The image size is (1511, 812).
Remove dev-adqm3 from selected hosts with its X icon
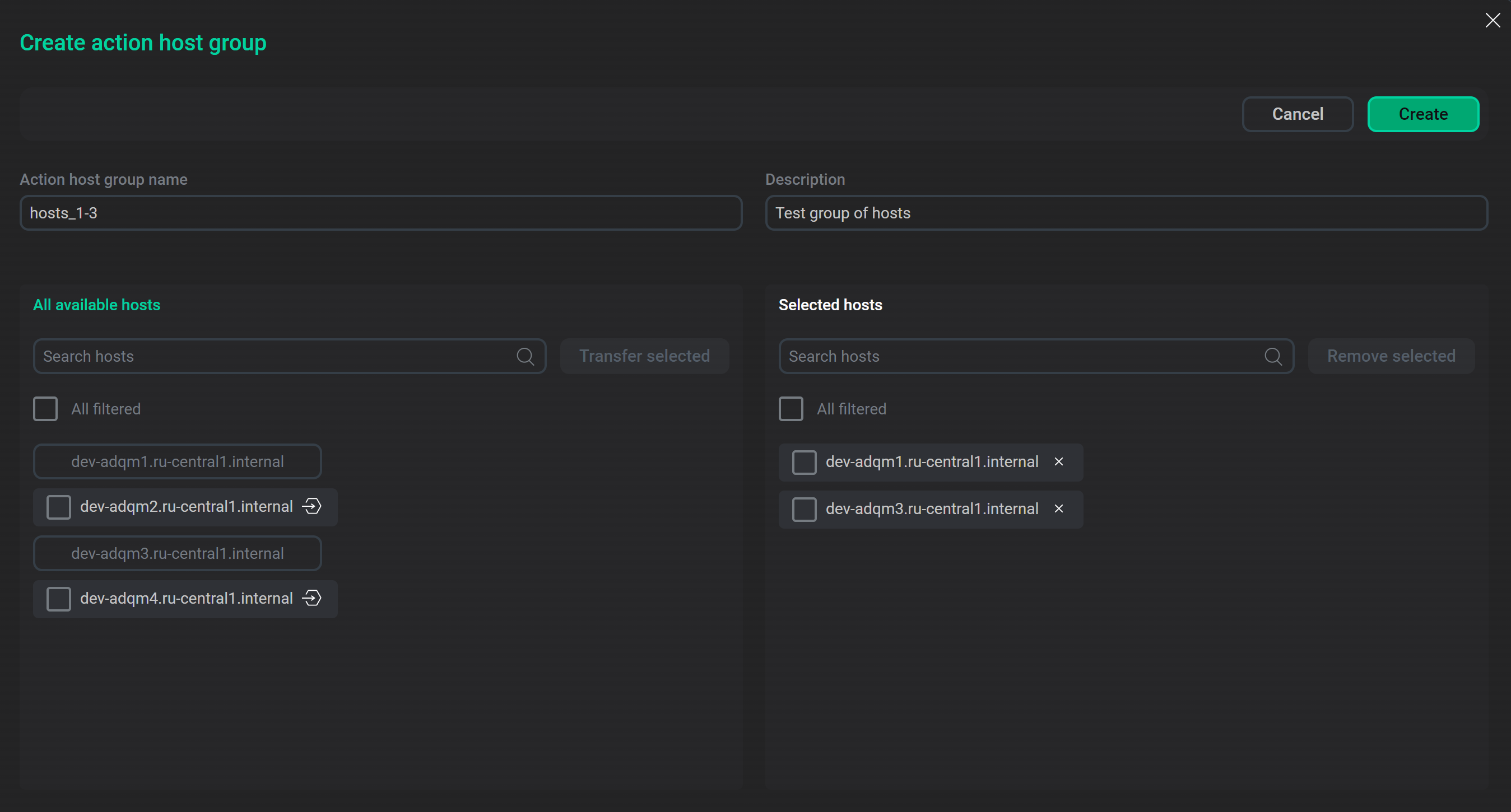(x=1059, y=508)
